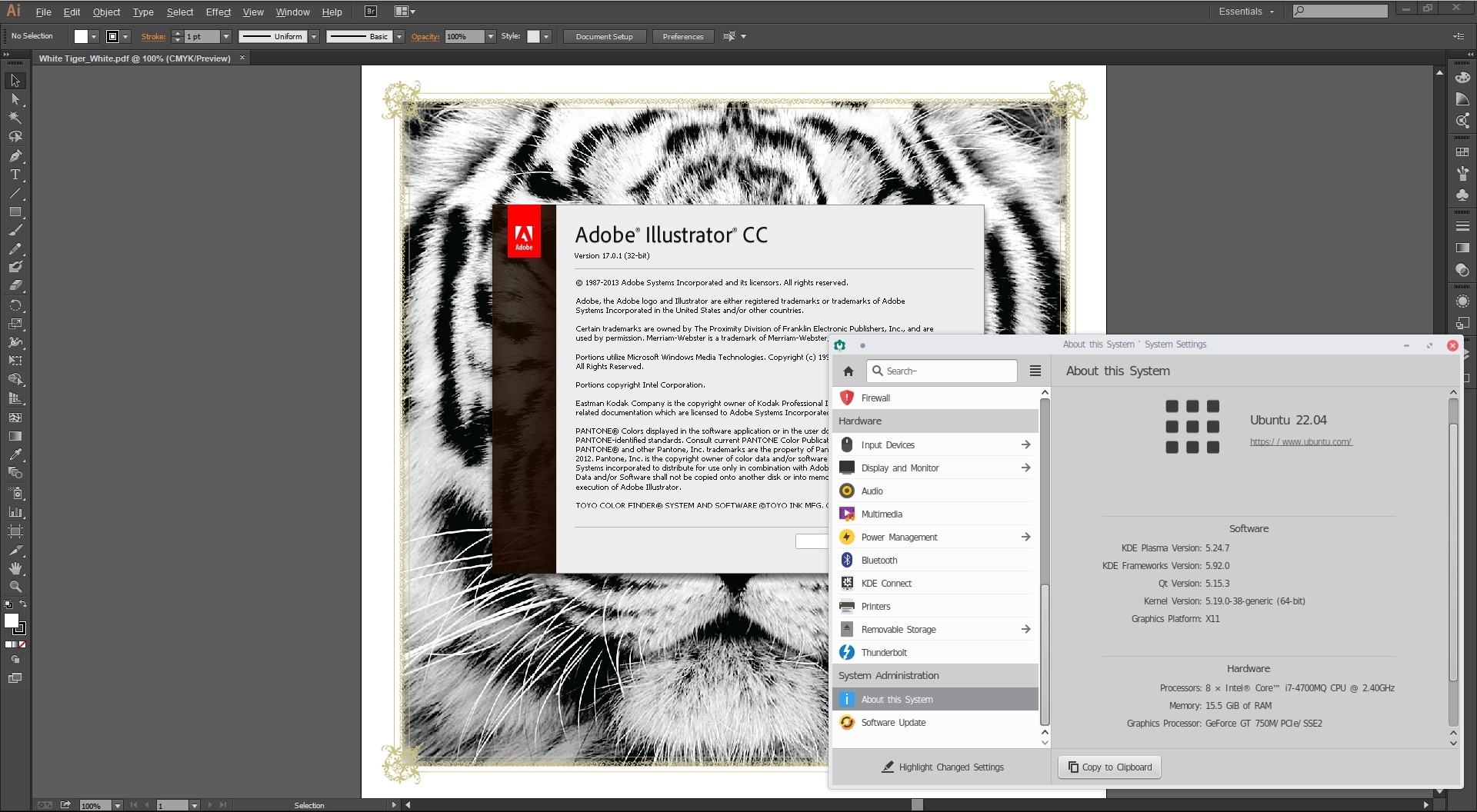
Task: Swap fill and stroke colors
Action: click(23, 604)
